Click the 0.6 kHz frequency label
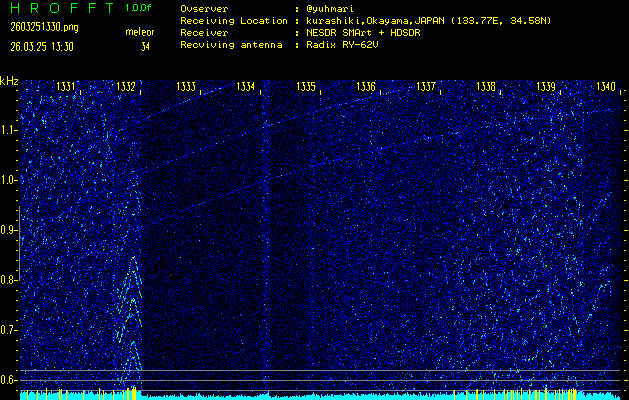Viewport: 629px width, 400px height. 9,379
